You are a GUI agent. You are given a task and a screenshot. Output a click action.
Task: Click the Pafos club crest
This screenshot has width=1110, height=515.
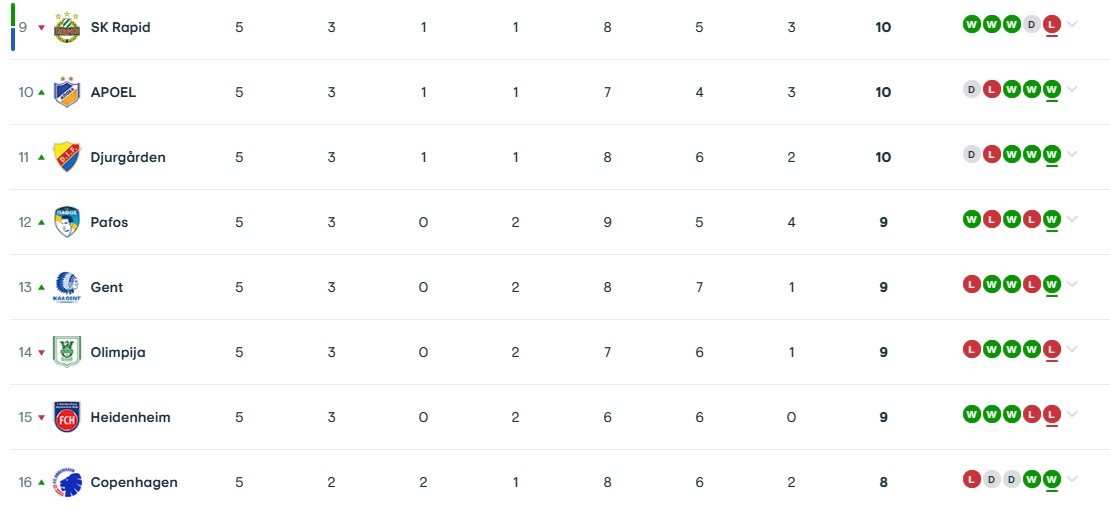coord(67,222)
